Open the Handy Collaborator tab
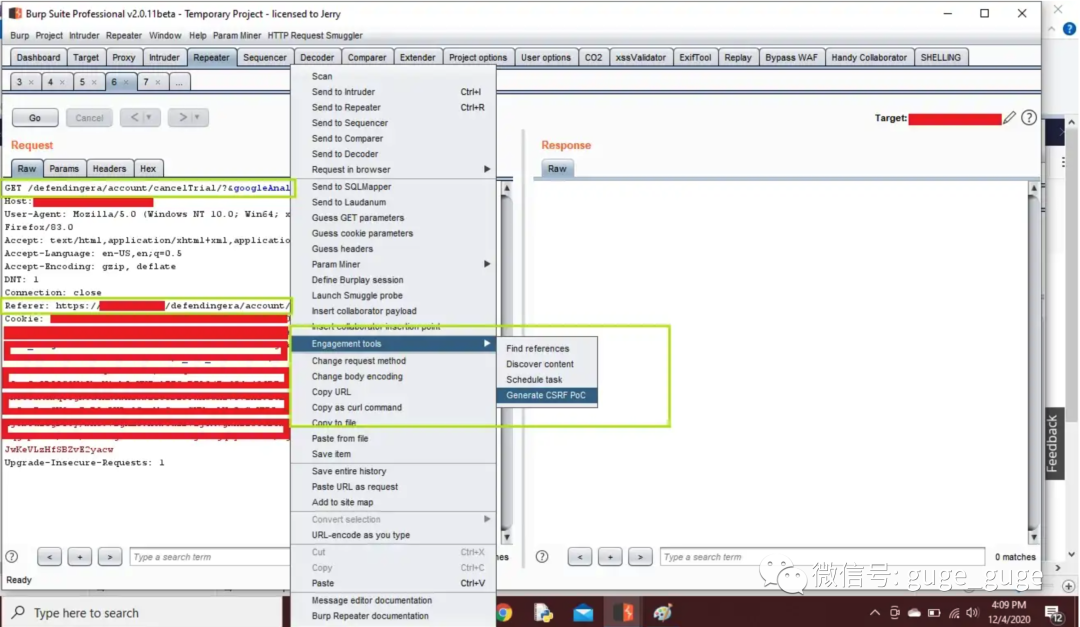Image resolution: width=1080 pixels, height=627 pixels. pyautogui.click(x=869, y=58)
